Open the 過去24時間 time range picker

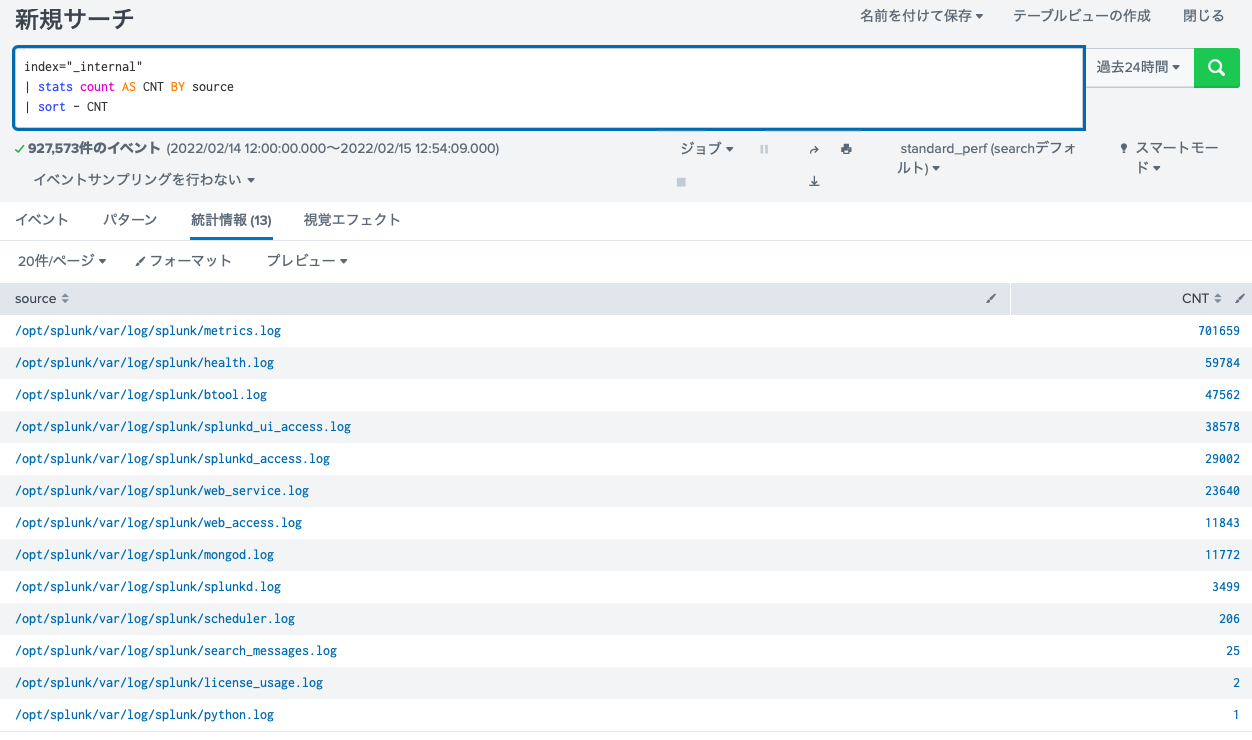pos(1138,67)
